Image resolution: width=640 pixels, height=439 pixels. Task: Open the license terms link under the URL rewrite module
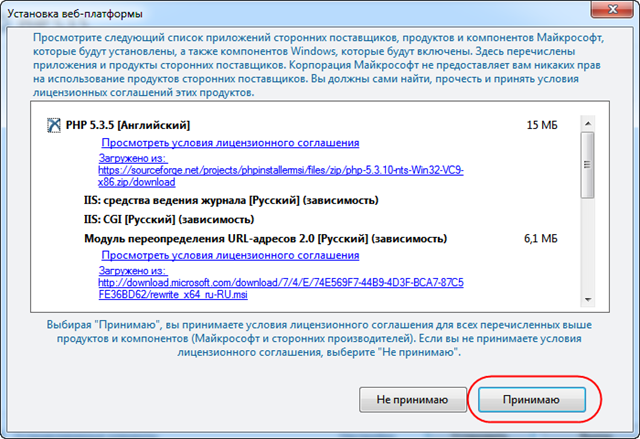tap(230, 255)
